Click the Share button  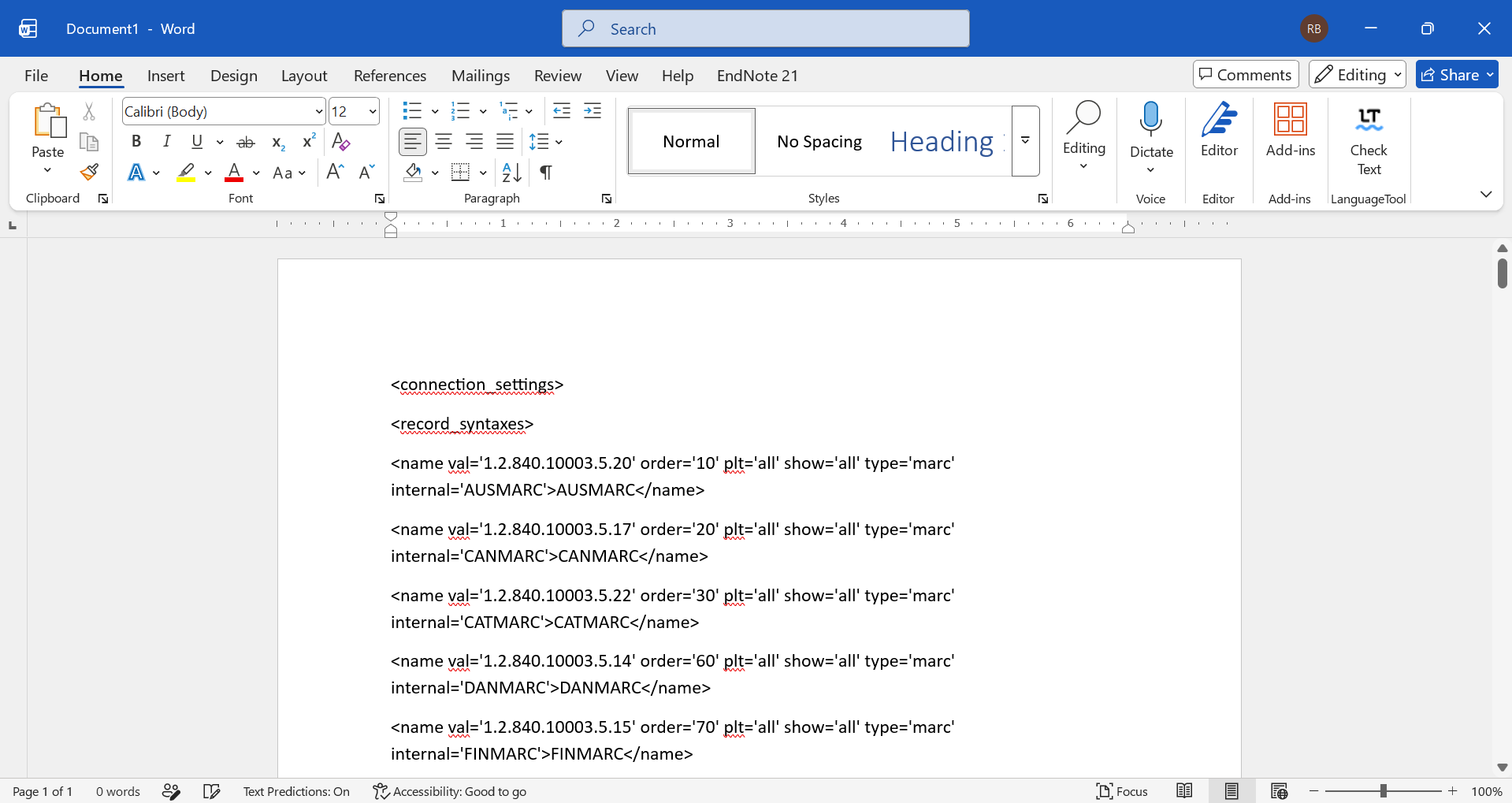pyautogui.click(x=1457, y=75)
